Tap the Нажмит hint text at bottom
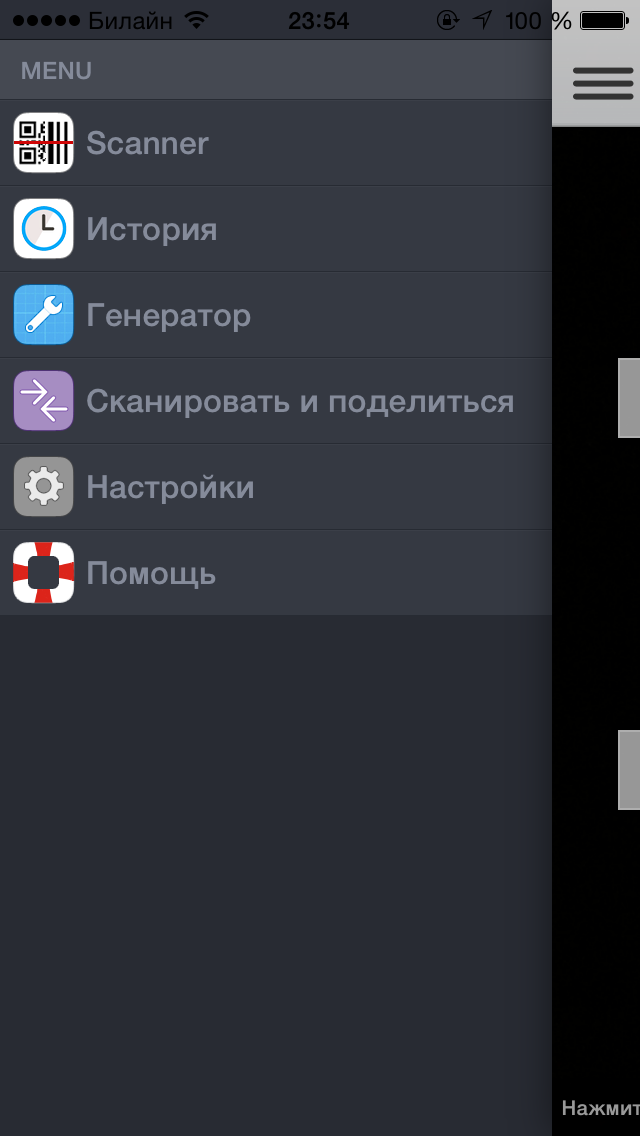The width and height of the screenshot is (640, 1136). click(x=601, y=1108)
